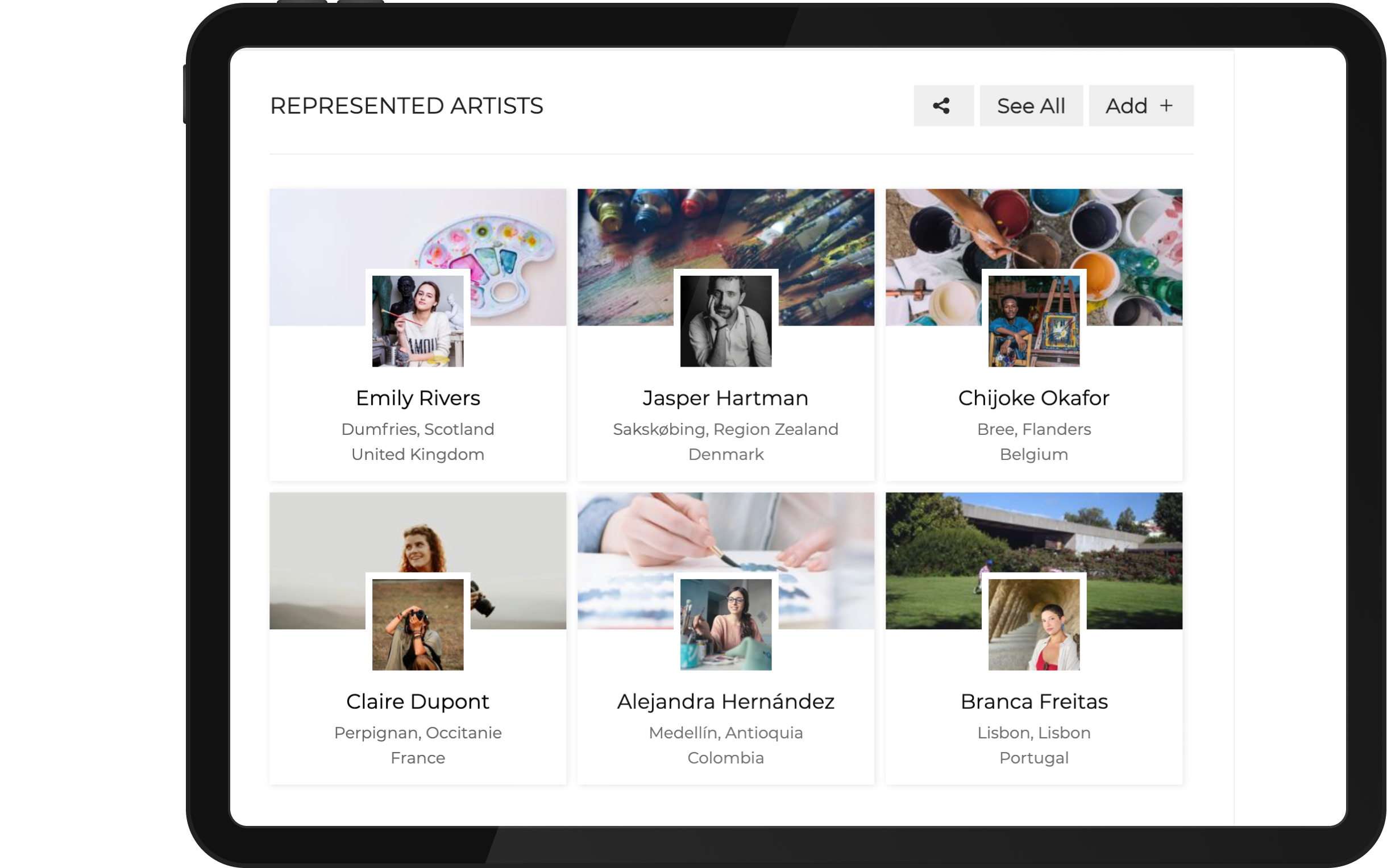The image size is (1387, 868).
Task: Click the "Belgium" country text
Action: (x=1034, y=455)
